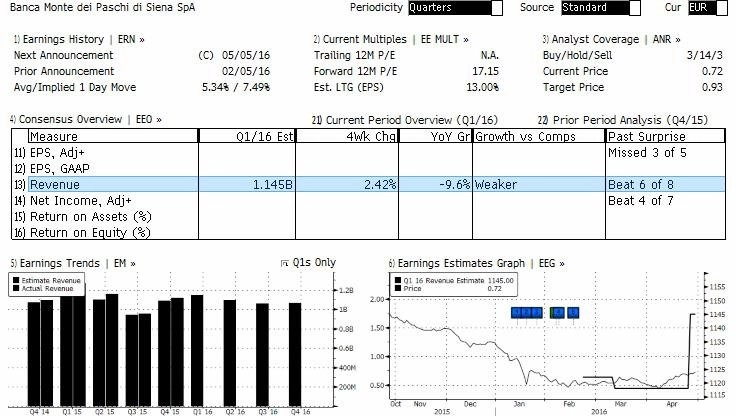Viewport: 736px width, 416px height.
Task: Click the Growth vs Comps column header
Action: tap(539, 136)
